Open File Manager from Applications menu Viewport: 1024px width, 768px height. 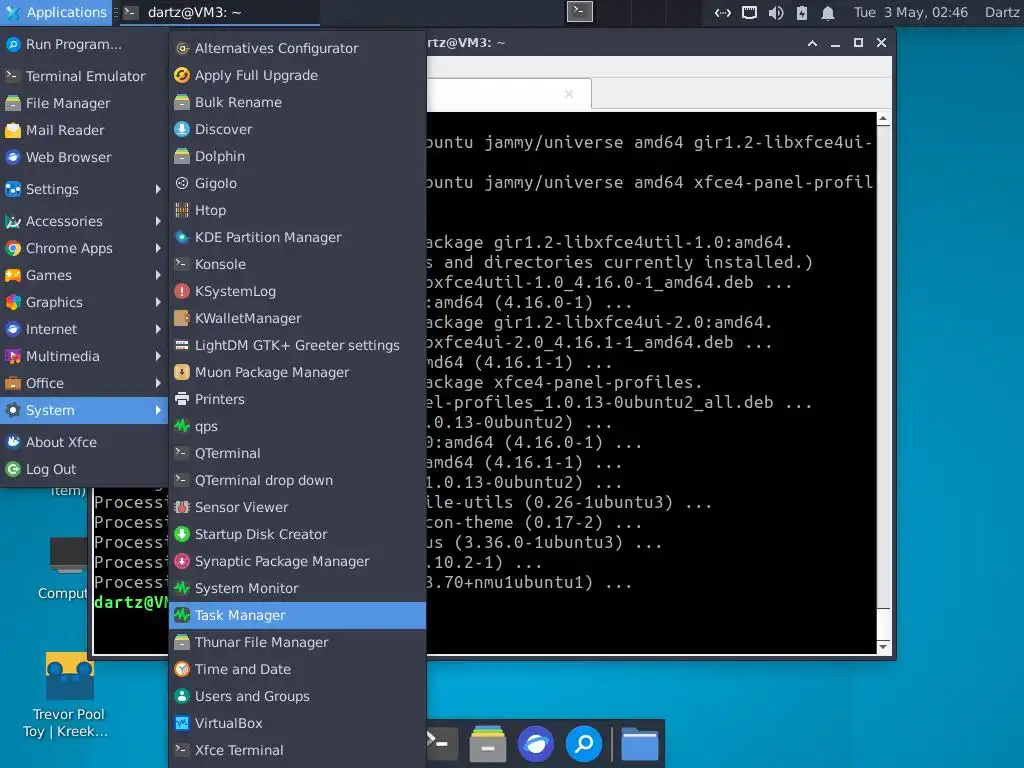84,103
